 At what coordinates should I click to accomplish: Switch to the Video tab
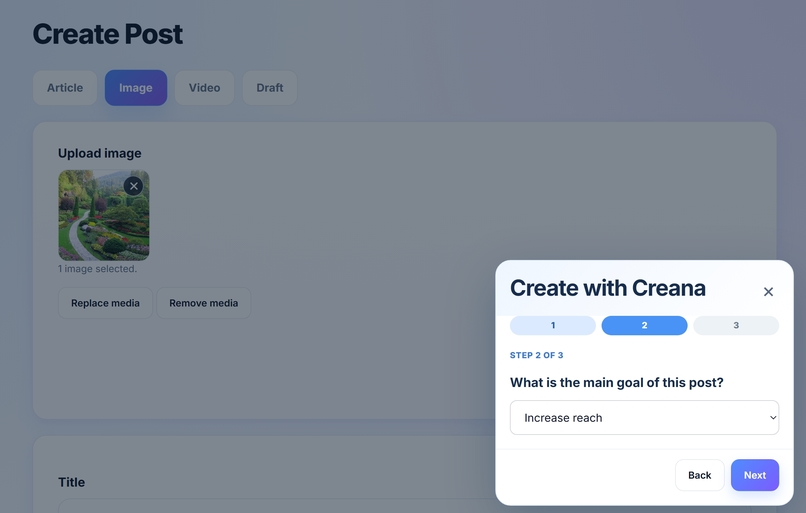204,88
